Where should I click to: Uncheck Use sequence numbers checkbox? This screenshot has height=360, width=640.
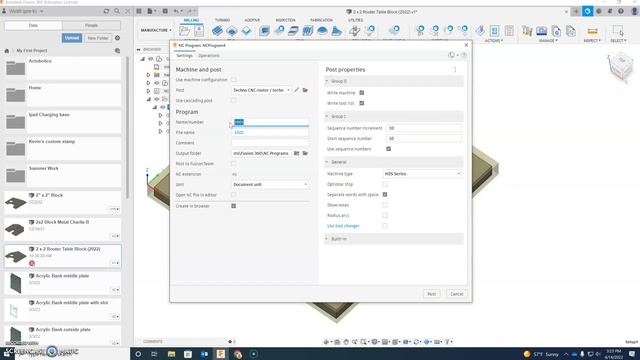pos(389,149)
